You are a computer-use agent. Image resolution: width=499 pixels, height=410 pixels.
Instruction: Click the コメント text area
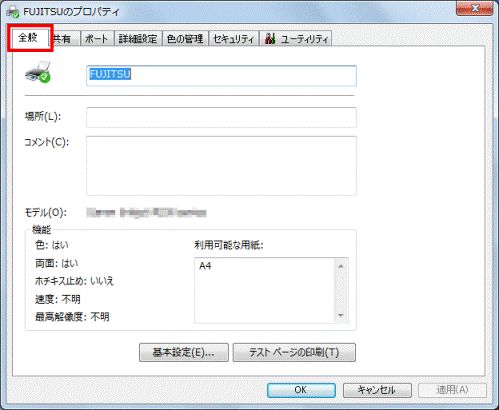(x=221, y=166)
